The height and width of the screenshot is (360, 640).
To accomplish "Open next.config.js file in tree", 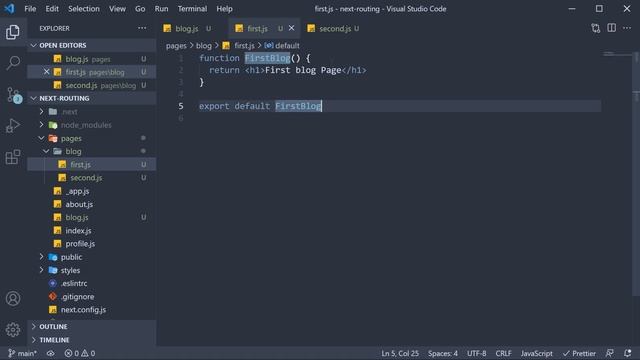I will (x=91, y=310).
